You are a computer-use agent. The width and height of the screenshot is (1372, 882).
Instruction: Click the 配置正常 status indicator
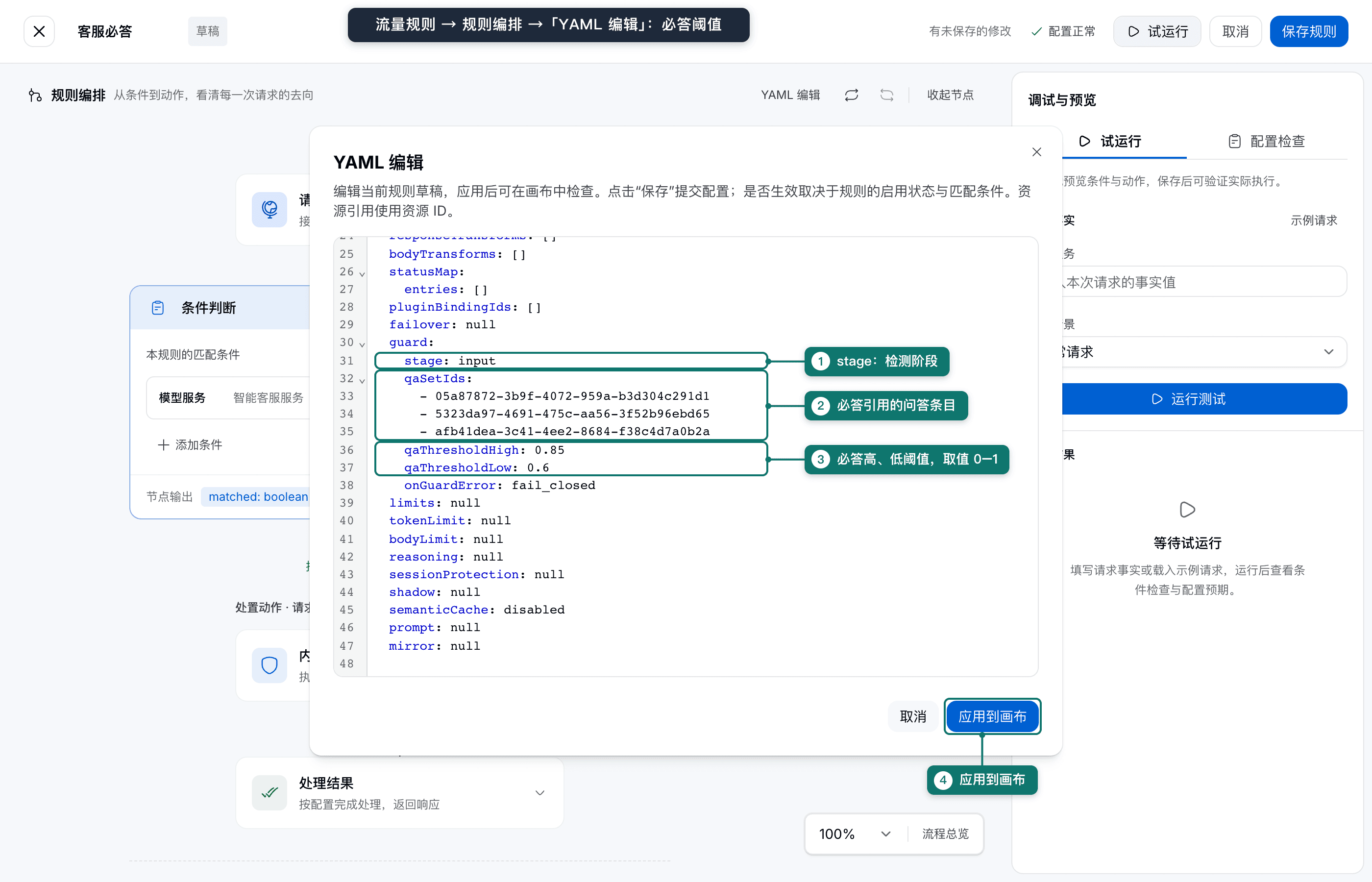click(1063, 31)
